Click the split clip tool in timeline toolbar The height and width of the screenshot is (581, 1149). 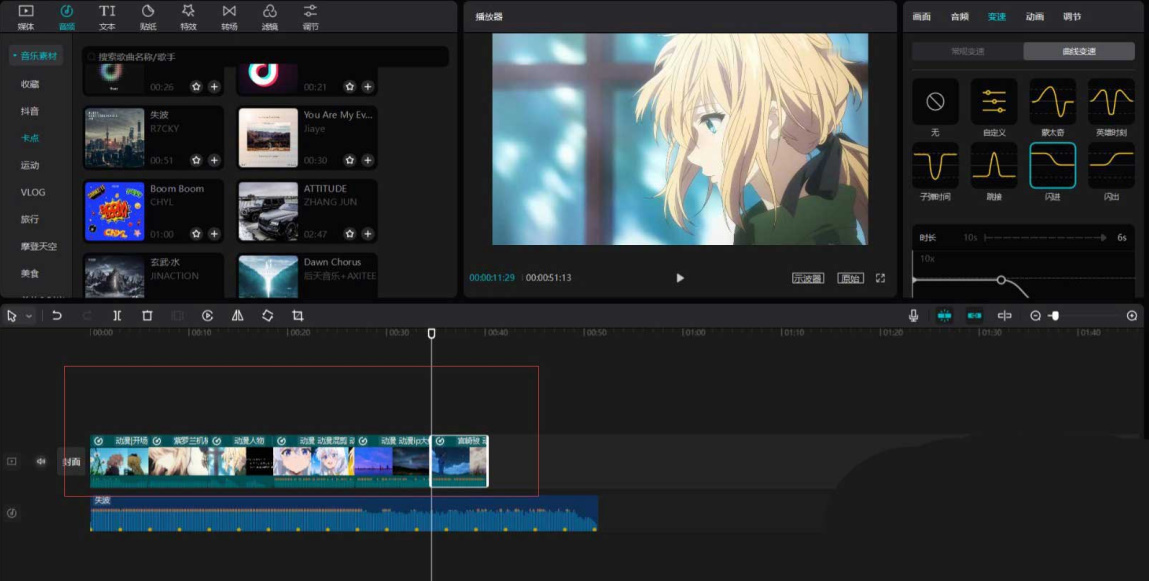tap(117, 315)
